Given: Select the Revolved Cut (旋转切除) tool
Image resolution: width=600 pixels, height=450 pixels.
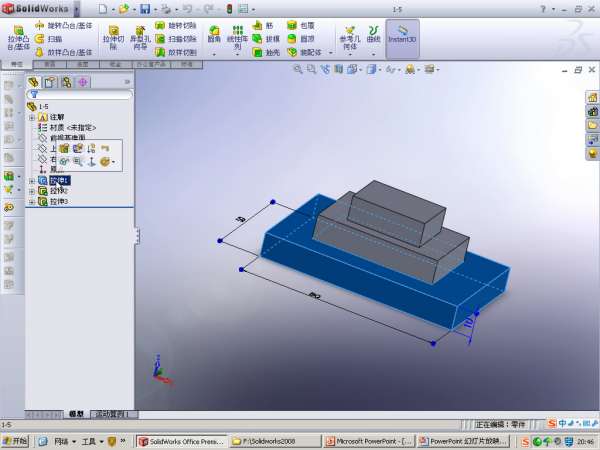Looking at the screenshot, I should coord(176,26).
